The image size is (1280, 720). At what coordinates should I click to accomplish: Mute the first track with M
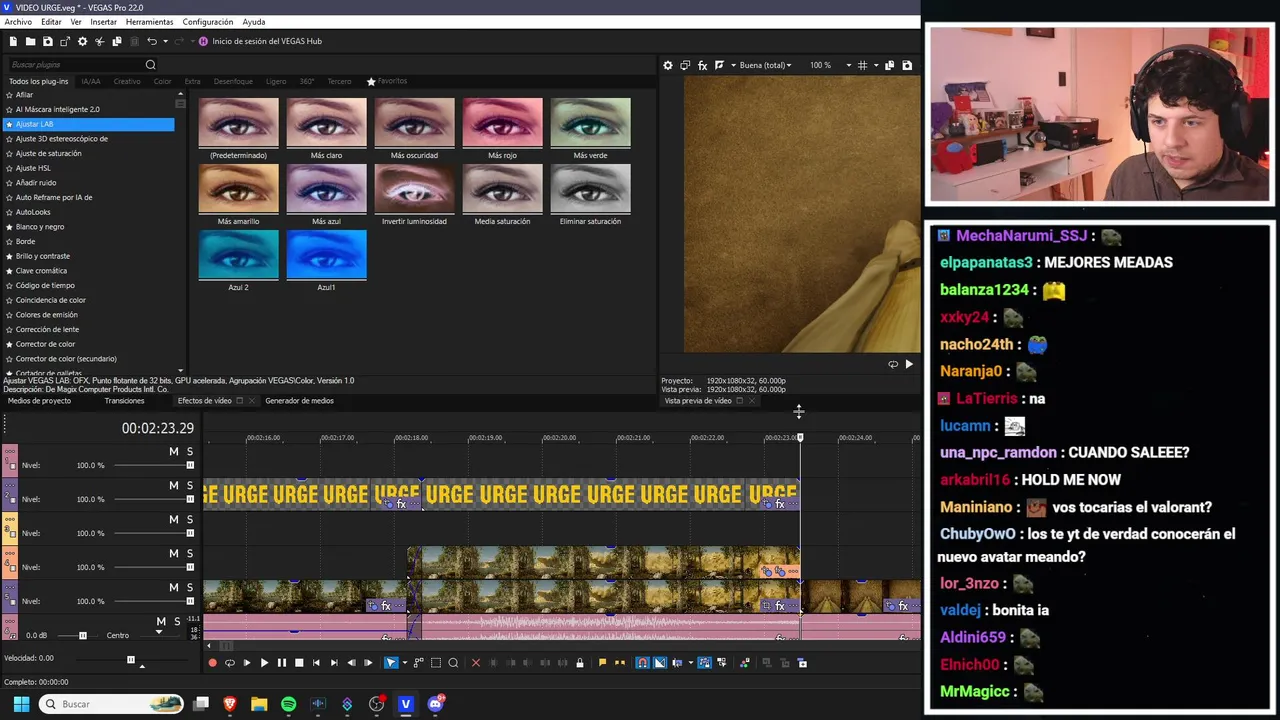pos(173,452)
